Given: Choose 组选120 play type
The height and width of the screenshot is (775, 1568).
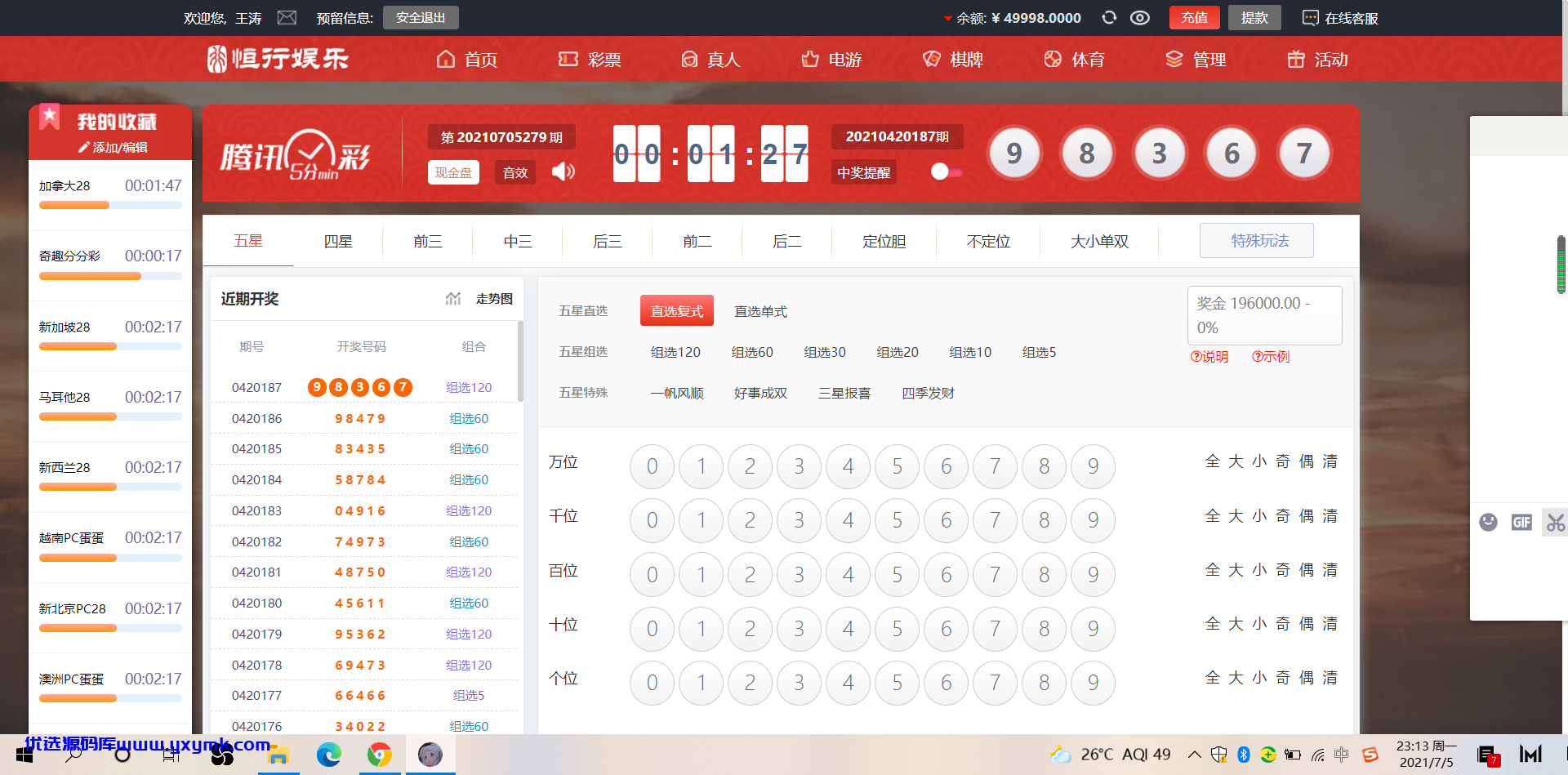Looking at the screenshot, I should click(x=675, y=352).
